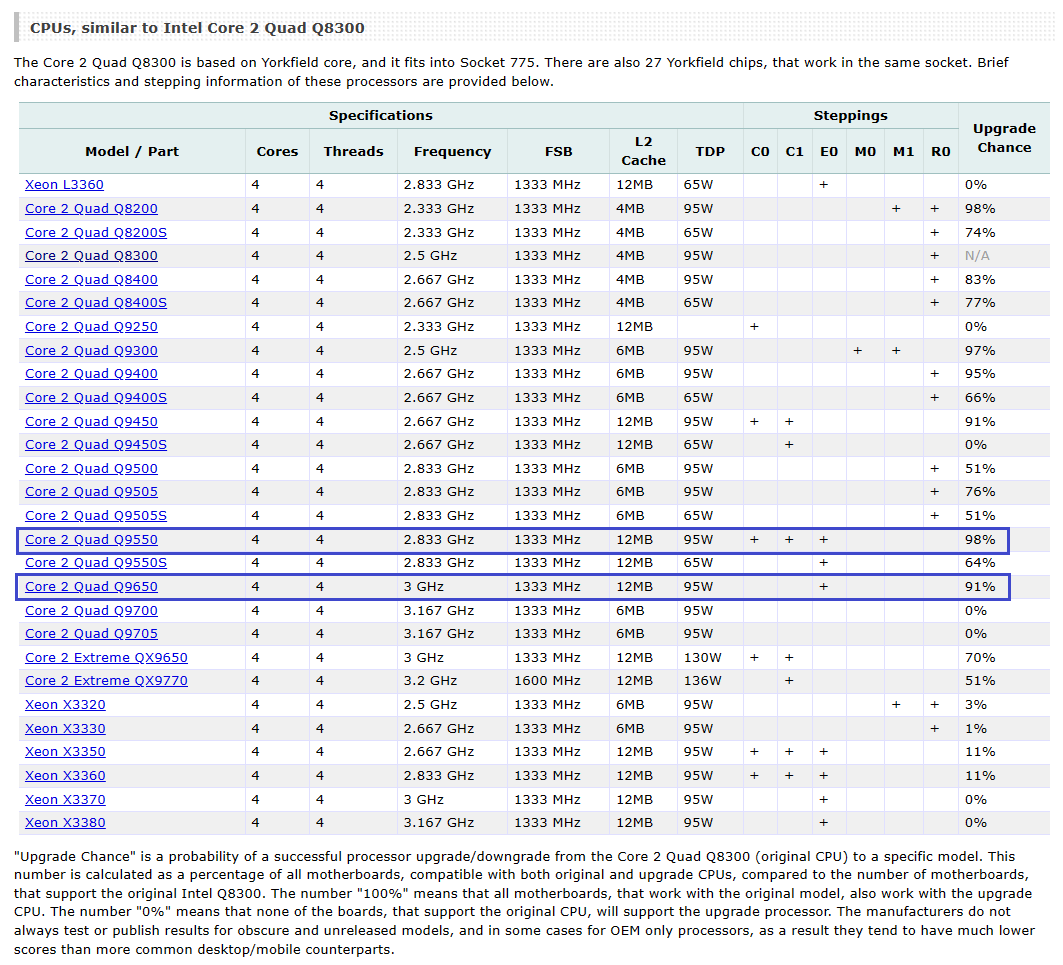Screen dimensions: 1063x965
Task: Click the TDP column header
Action: pos(710,151)
